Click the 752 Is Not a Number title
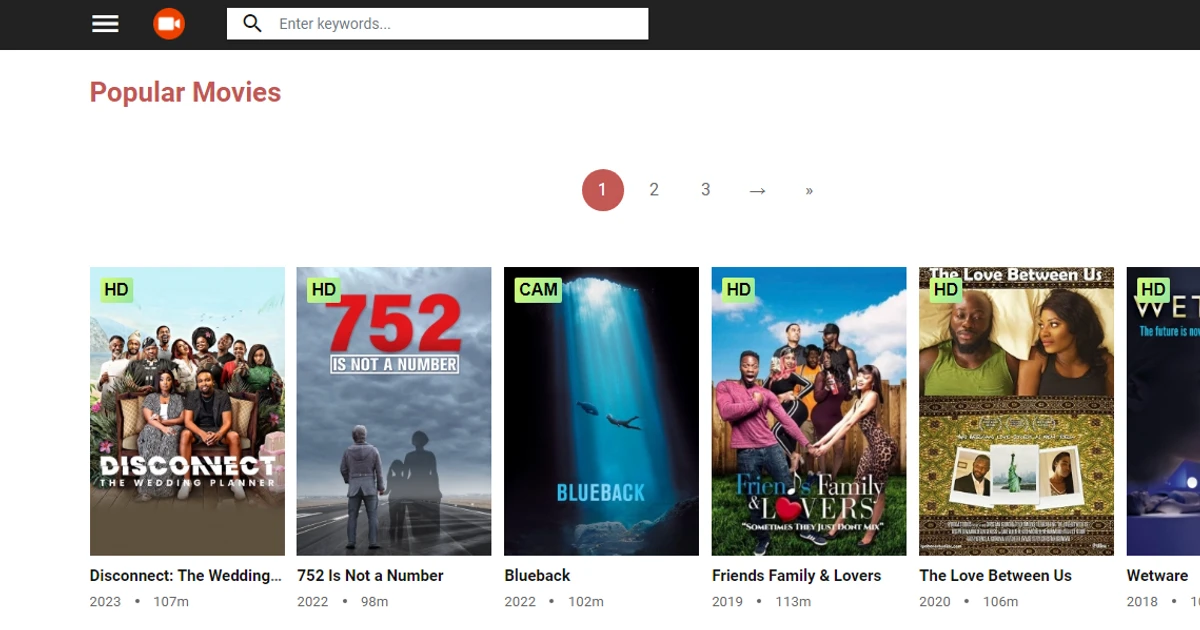Screen dimensions: 1200x630 coord(370,576)
